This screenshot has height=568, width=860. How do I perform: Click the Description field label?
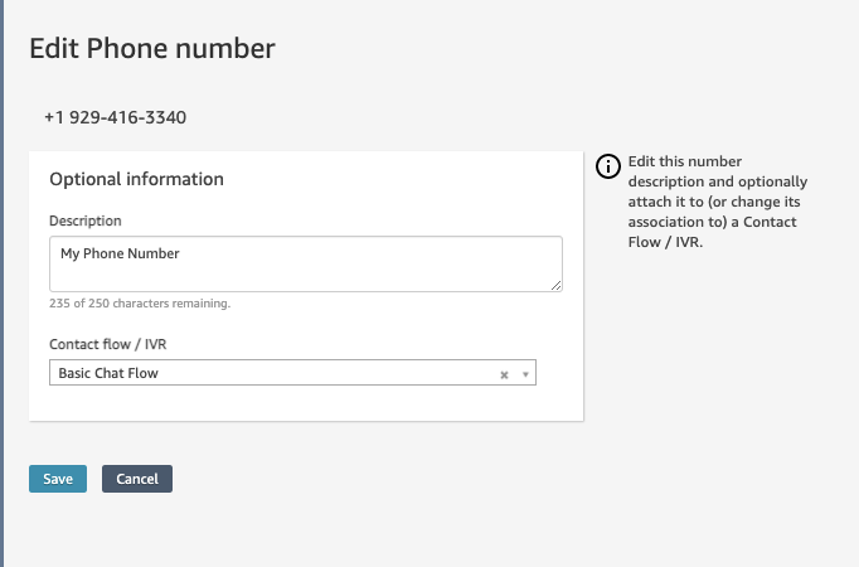[86, 221]
